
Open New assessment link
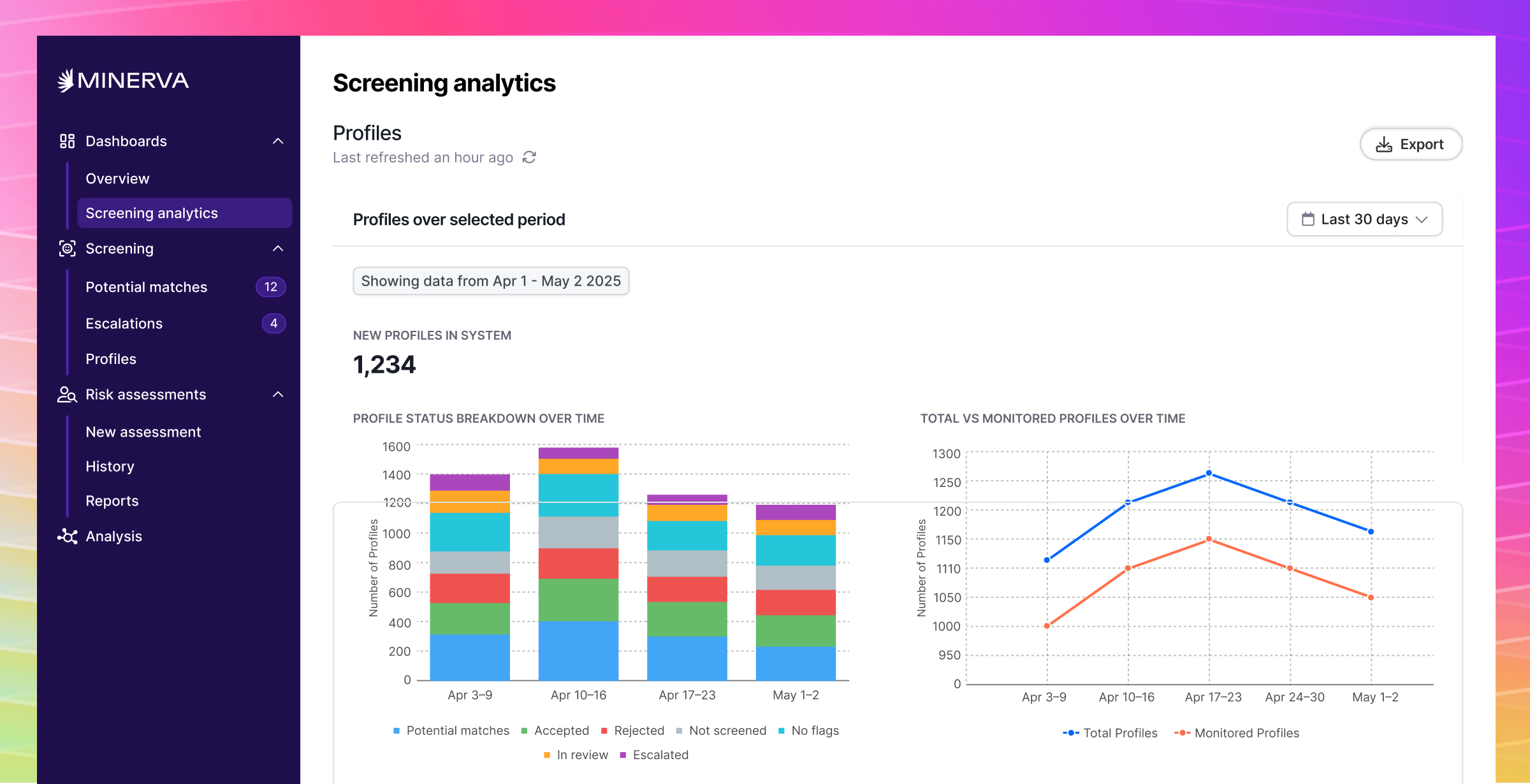(143, 432)
